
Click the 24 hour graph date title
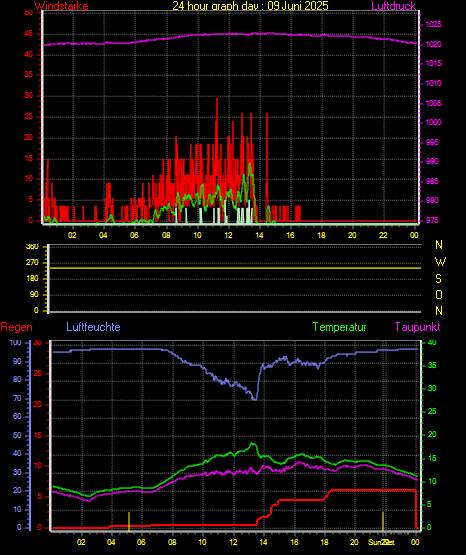(251, 5)
